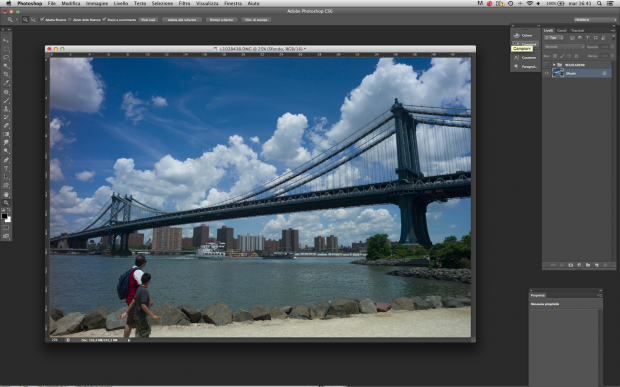Image resolution: width=620 pixels, height=387 pixels.
Task: Toggle visibility of the group layer
Action: point(546,64)
